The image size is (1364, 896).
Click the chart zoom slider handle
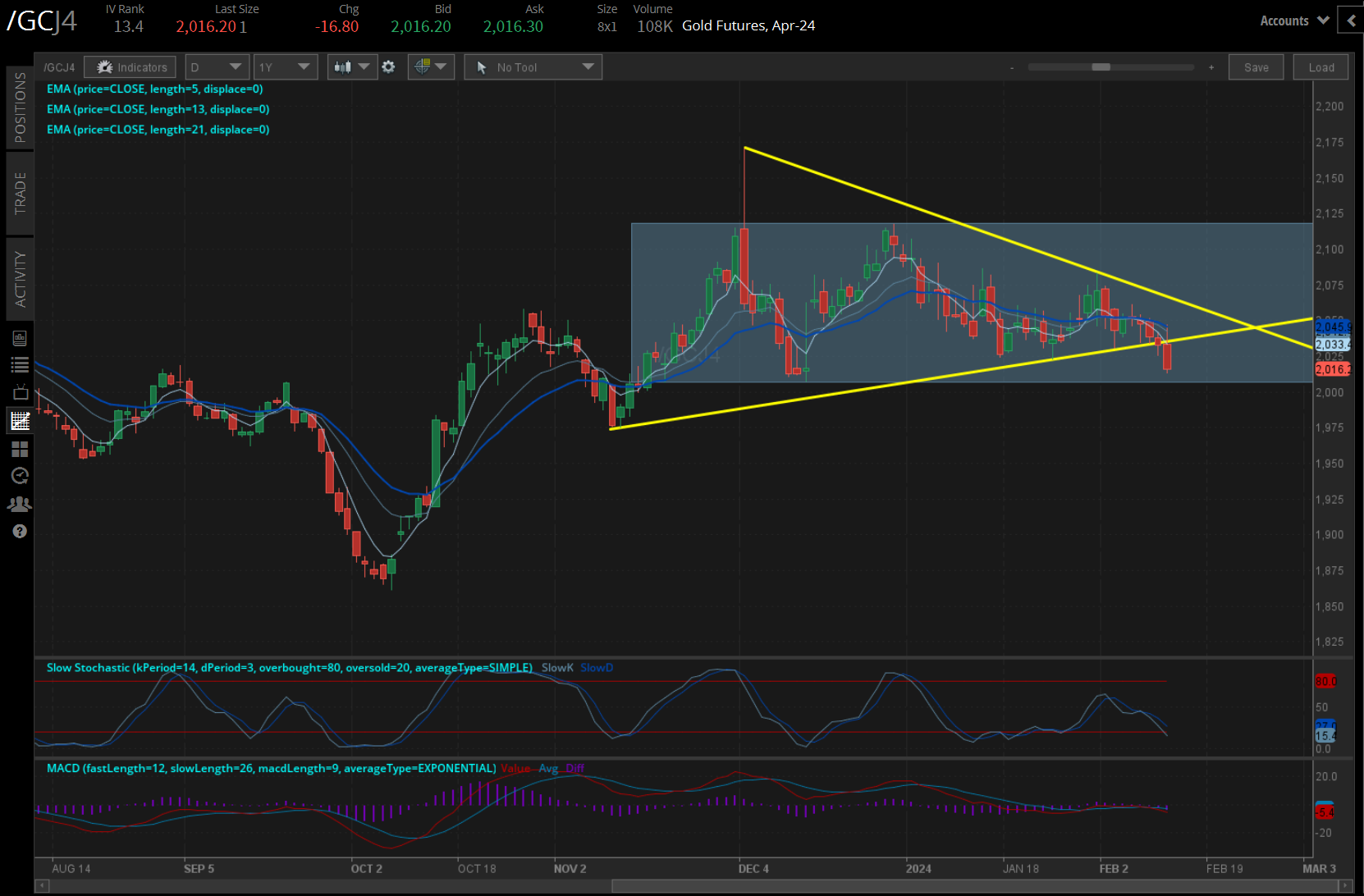[x=1101, y=67]
